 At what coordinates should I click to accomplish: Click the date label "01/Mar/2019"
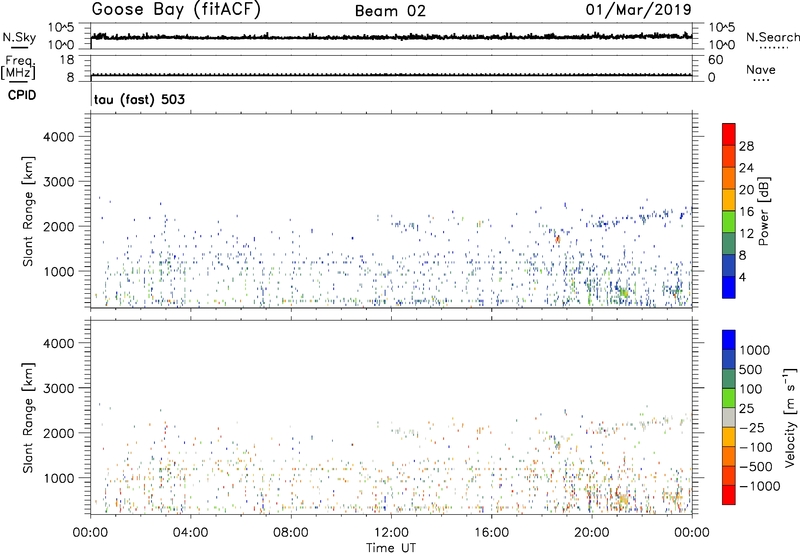click(639, 10)
